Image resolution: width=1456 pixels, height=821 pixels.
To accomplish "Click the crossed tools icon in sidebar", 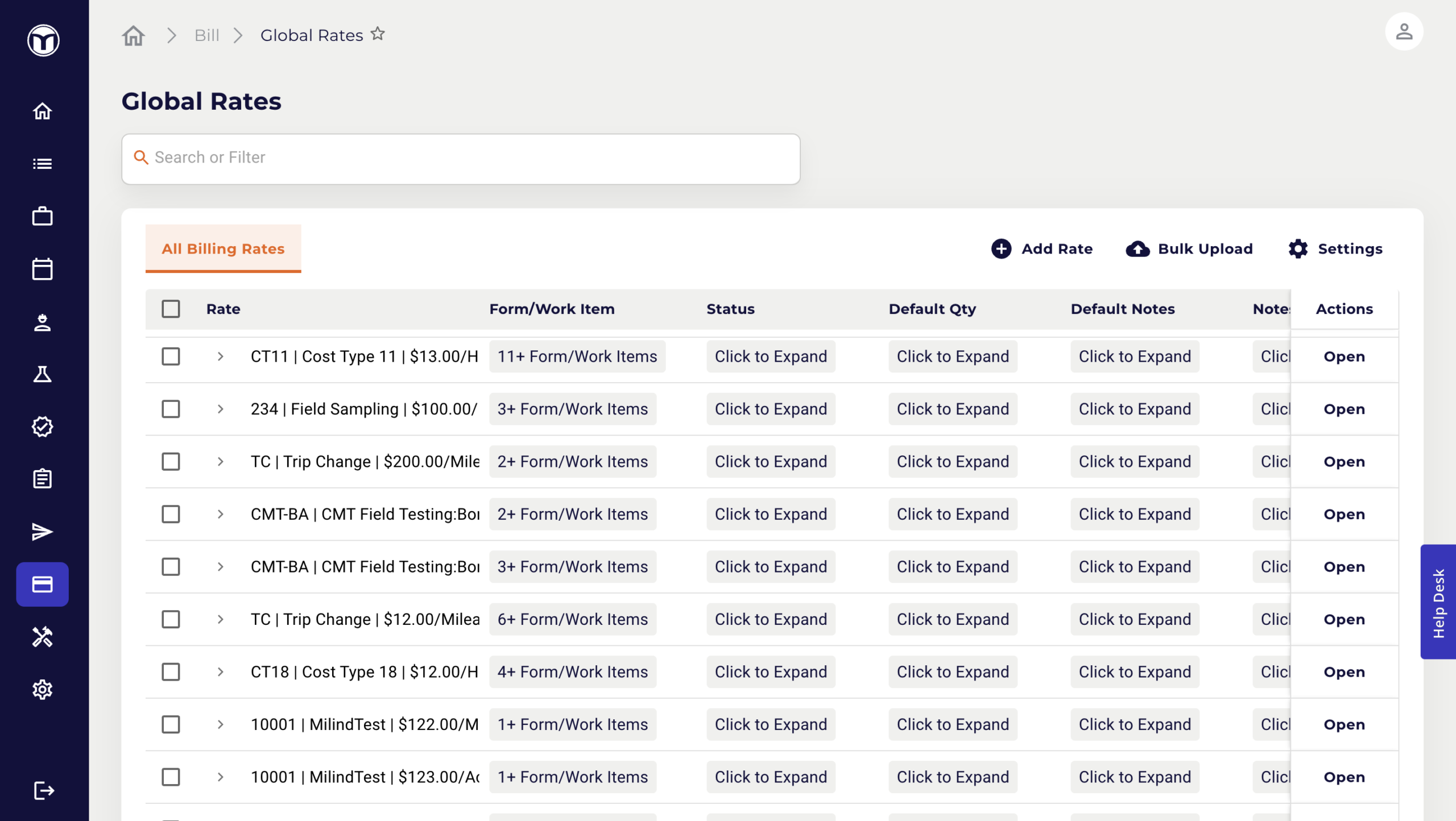I will pyautogui.click(x=43, y=637).
